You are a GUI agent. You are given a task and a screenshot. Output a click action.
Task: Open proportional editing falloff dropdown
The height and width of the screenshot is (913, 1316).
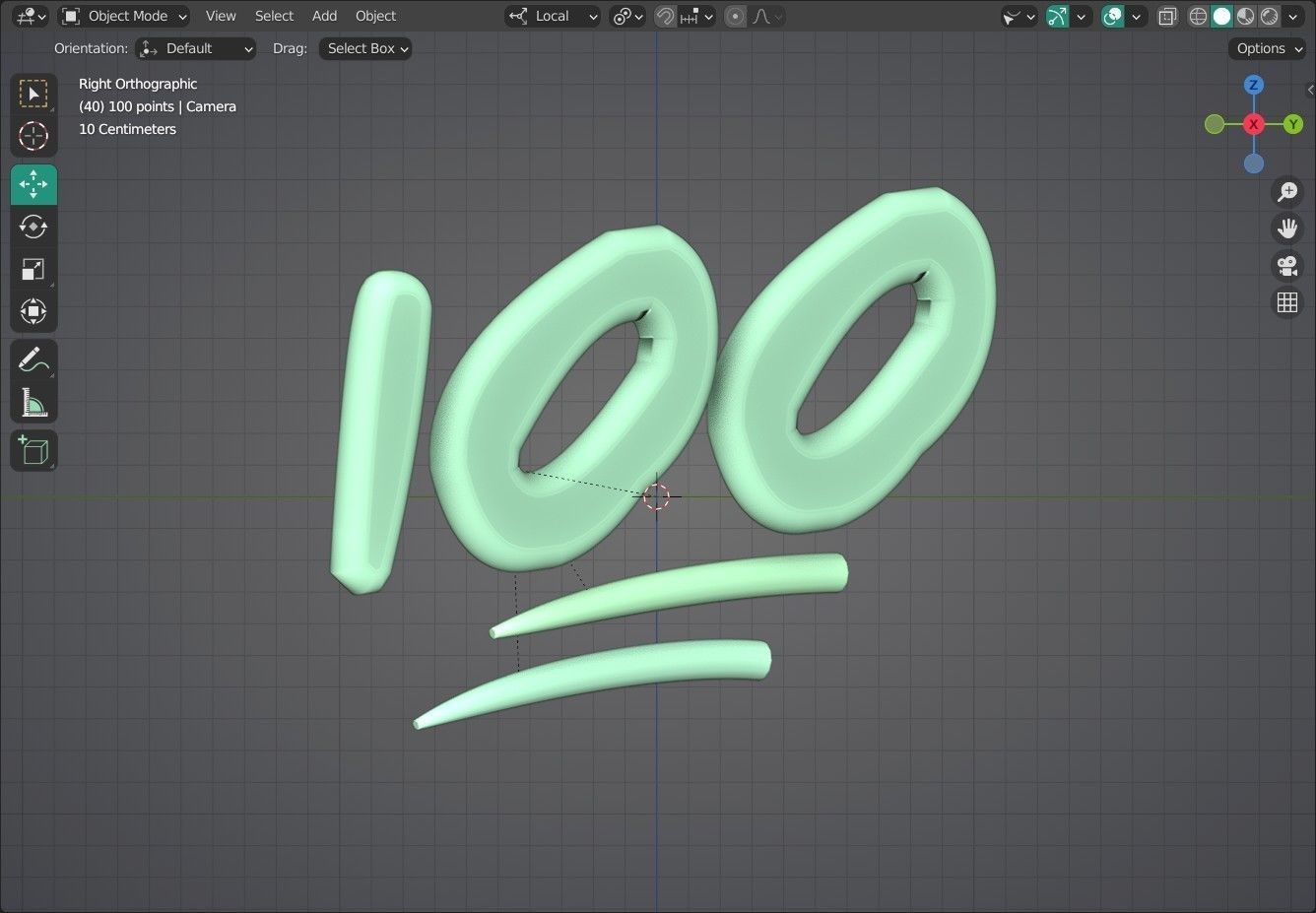[x=767, y=16]
